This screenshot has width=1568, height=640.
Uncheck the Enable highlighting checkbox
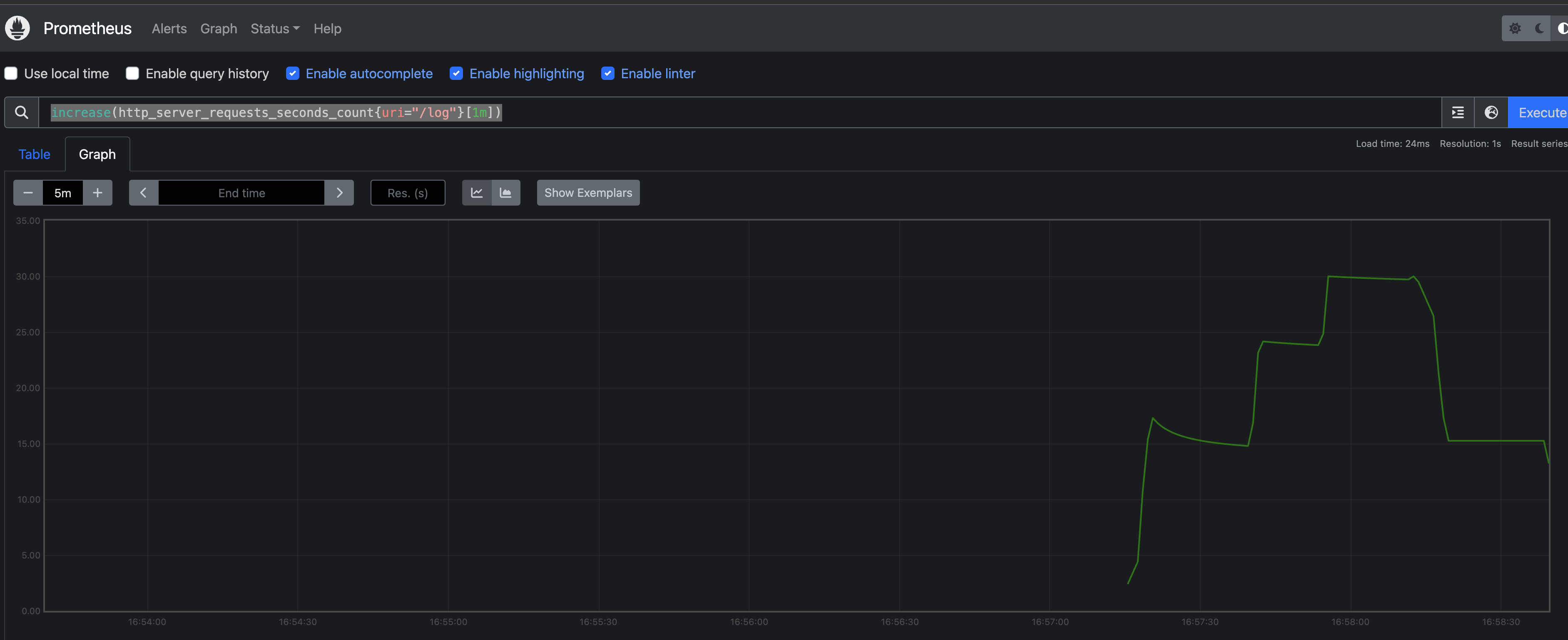pyautogui.click(x=456, y=74)
